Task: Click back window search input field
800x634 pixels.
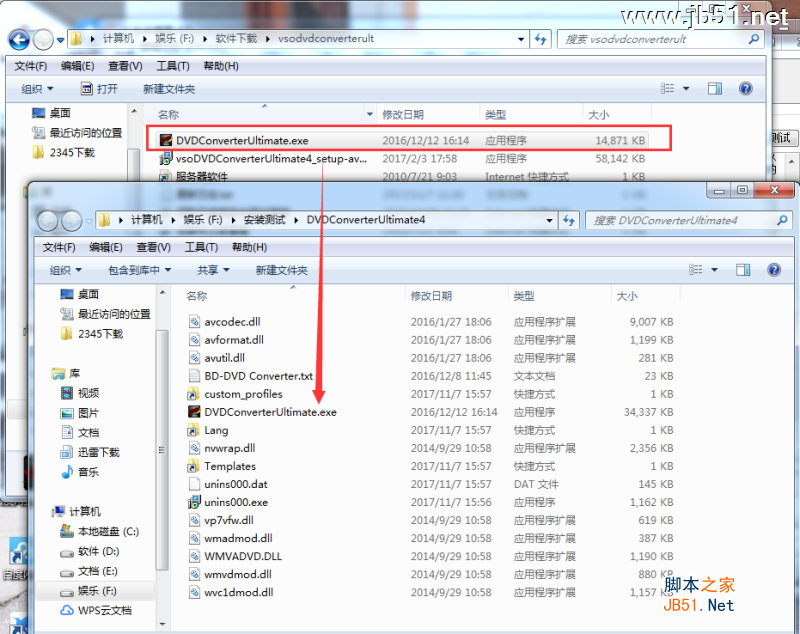Action: pyautogui.click(x=661, y=39)
